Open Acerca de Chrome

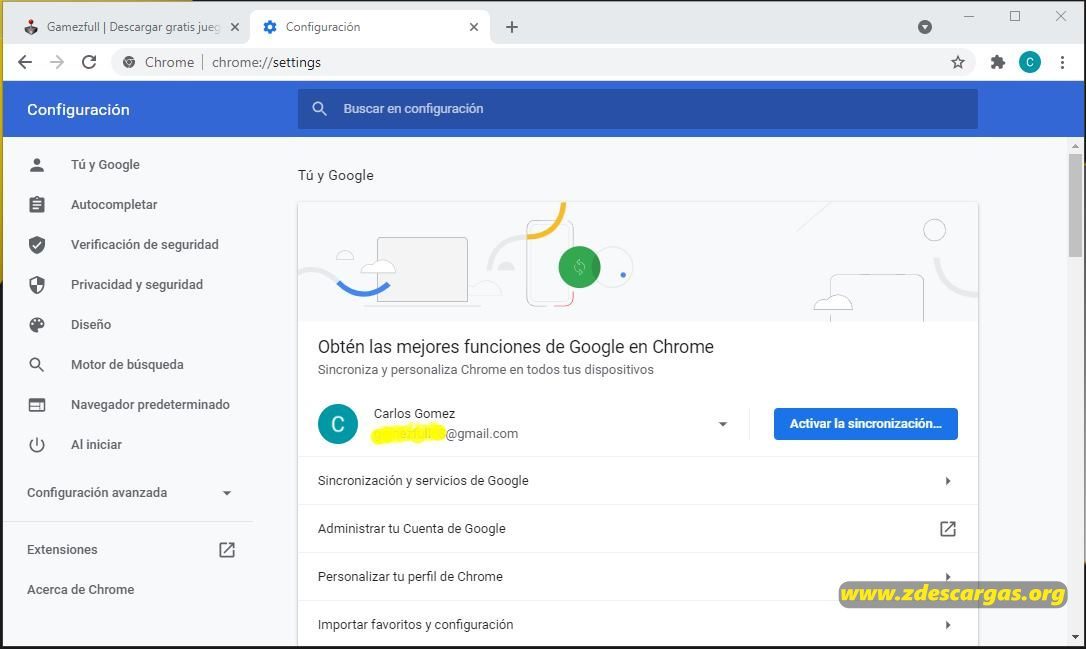coord(80,589)
